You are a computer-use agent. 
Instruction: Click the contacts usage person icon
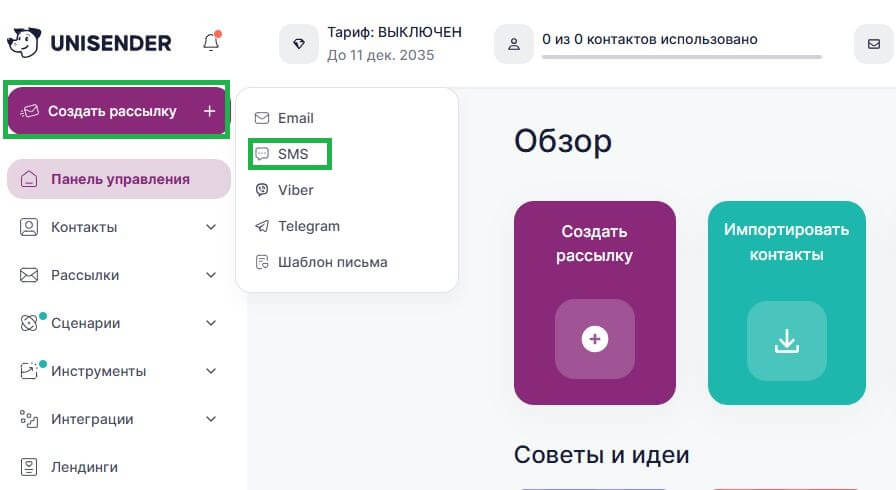click(x=514, y=44)
